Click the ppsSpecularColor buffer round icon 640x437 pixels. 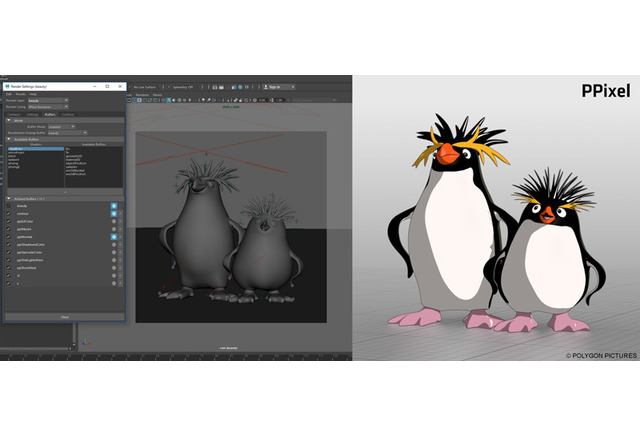114,252
